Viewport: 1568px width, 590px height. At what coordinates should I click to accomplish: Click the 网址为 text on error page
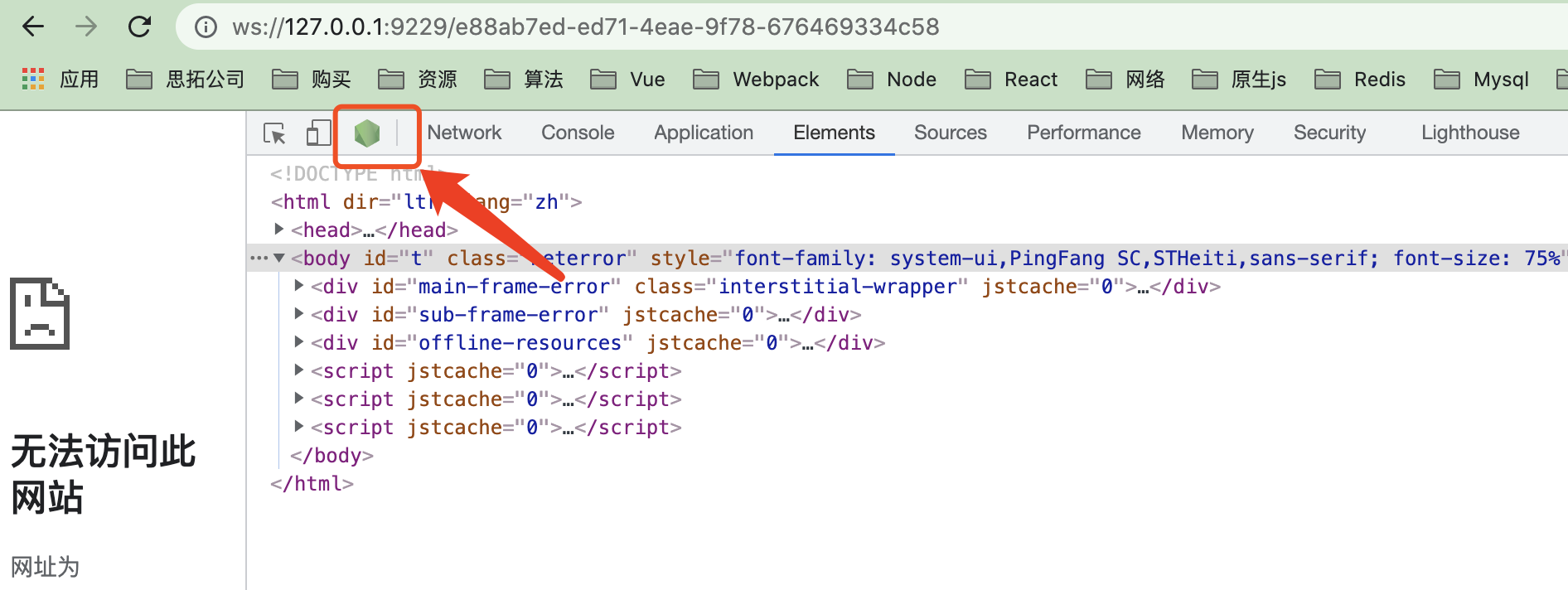(x=45, y=567)
